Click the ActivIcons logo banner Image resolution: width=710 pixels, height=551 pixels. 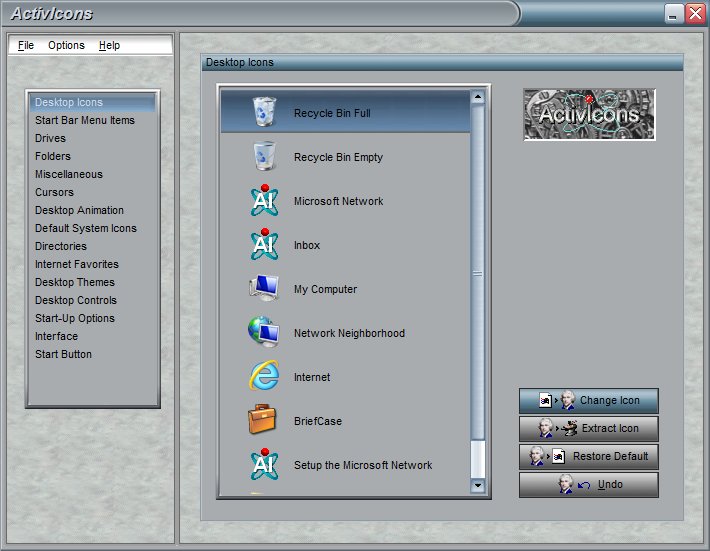tap(589, 115)
